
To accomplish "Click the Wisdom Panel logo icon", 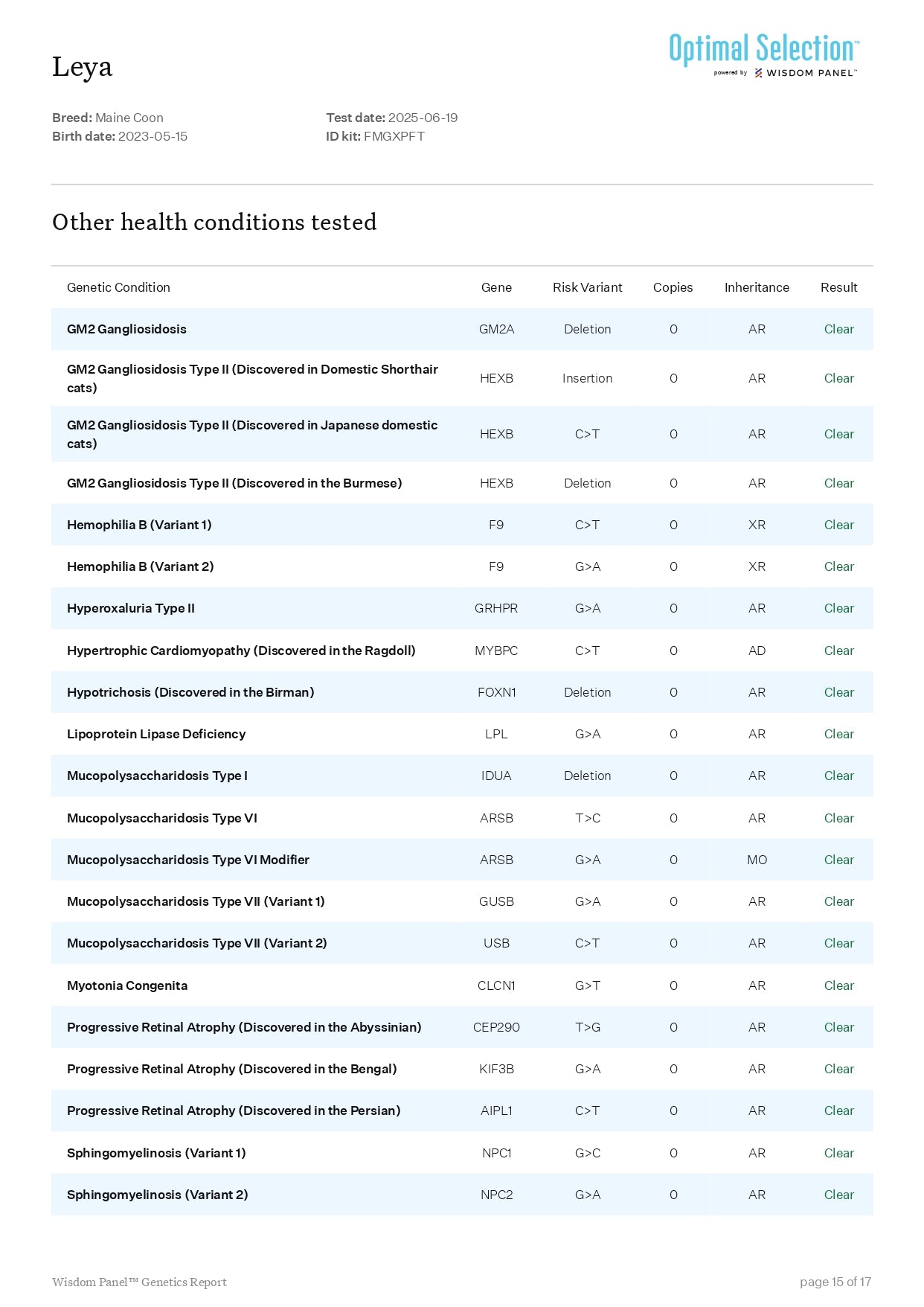I will [758, 73].
